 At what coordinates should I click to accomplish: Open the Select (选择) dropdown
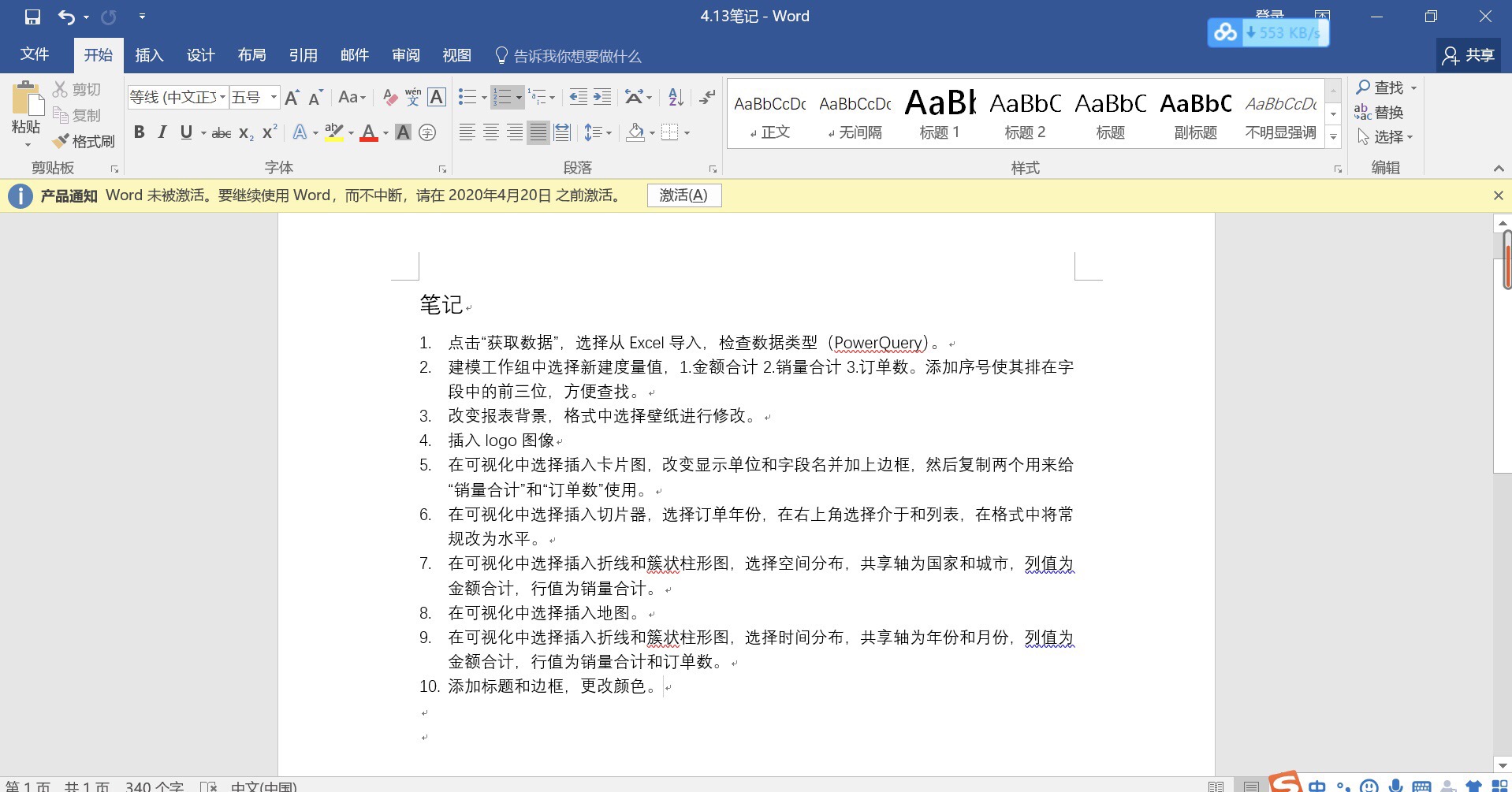click(1385, 137)
